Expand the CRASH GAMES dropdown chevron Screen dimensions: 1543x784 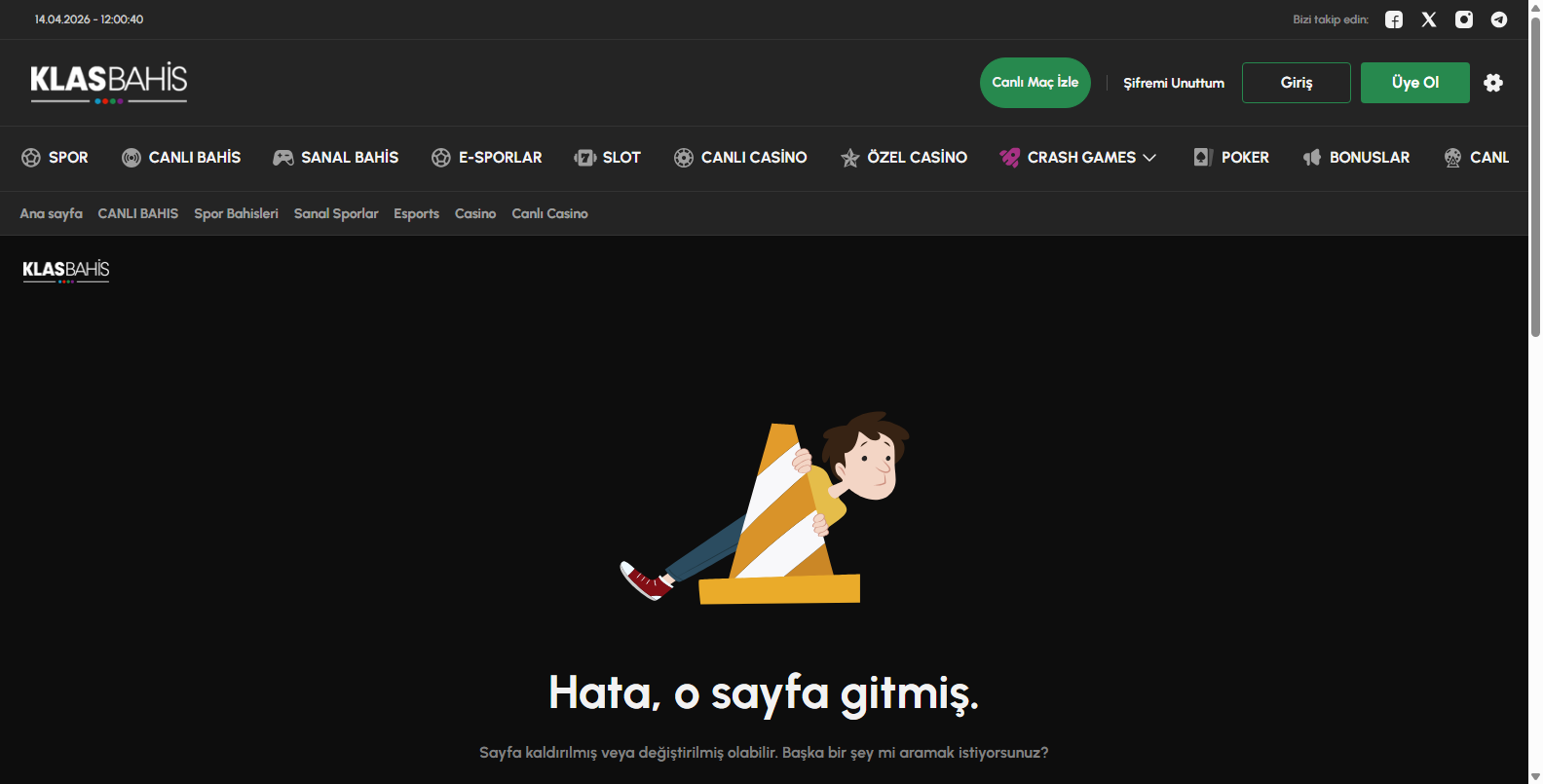pos(1149,158)
